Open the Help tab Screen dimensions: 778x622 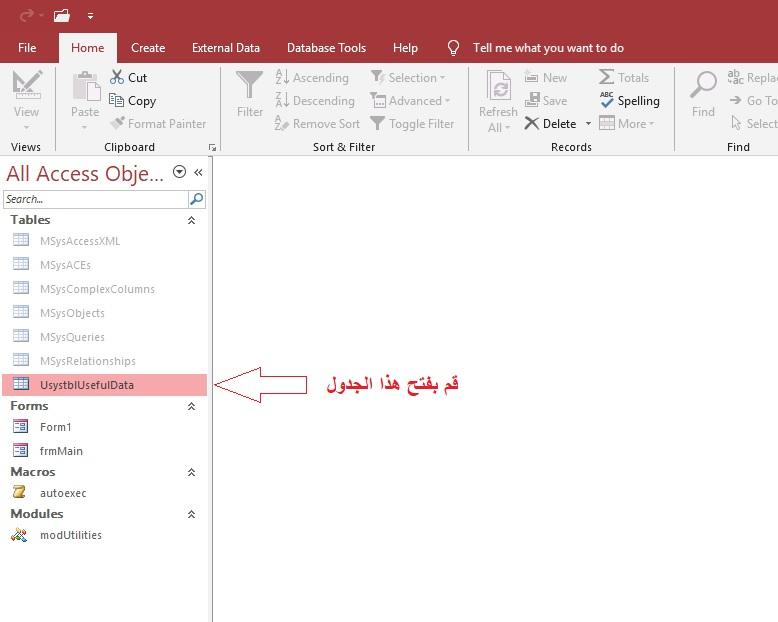click(405, 48)
